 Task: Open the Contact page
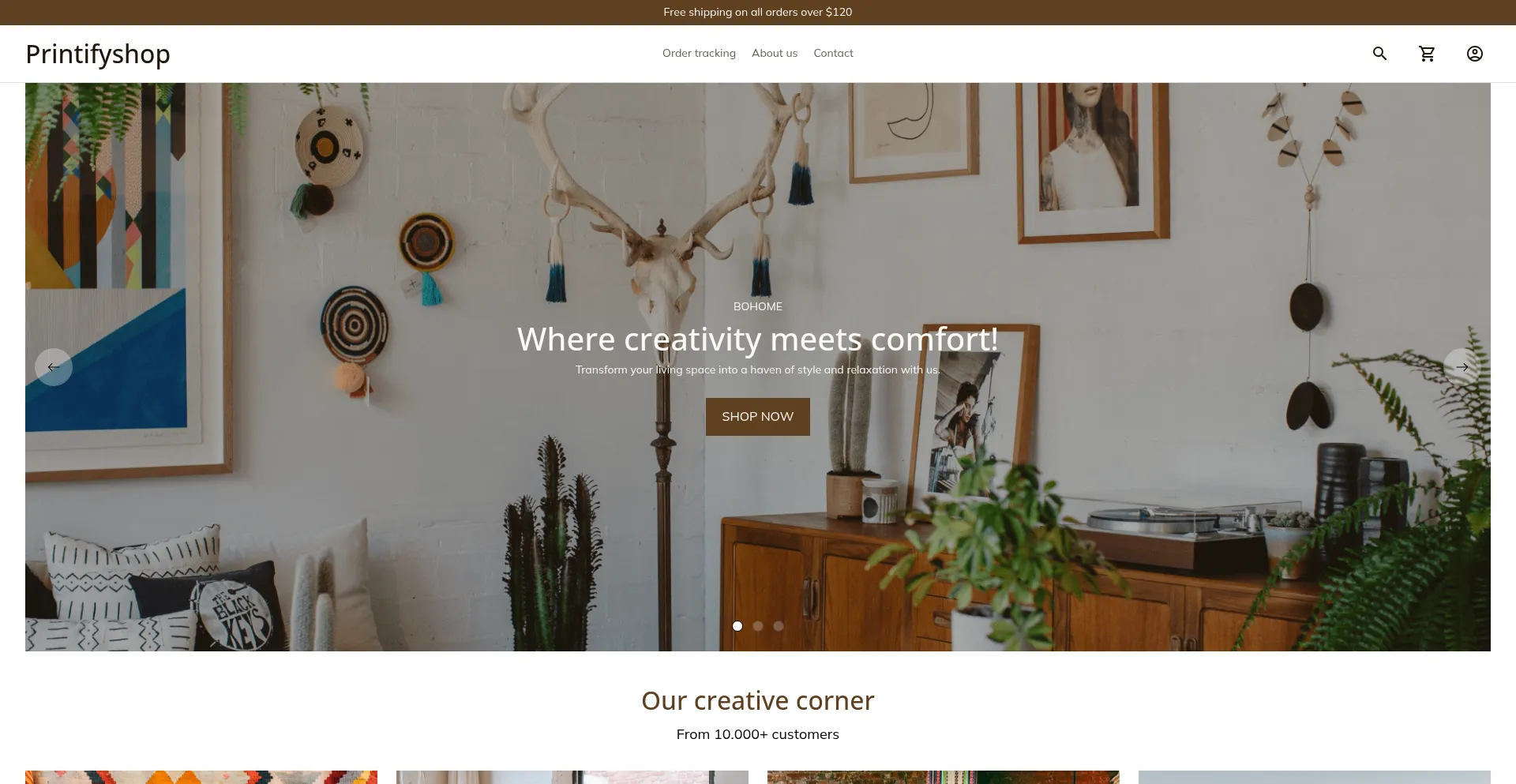[833, 54]
